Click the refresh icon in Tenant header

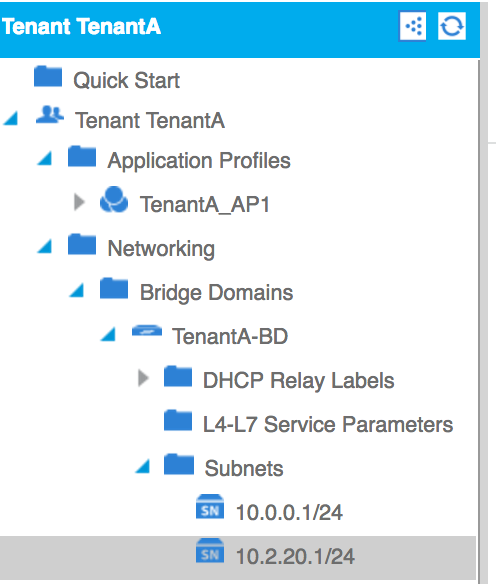point(452,26)
